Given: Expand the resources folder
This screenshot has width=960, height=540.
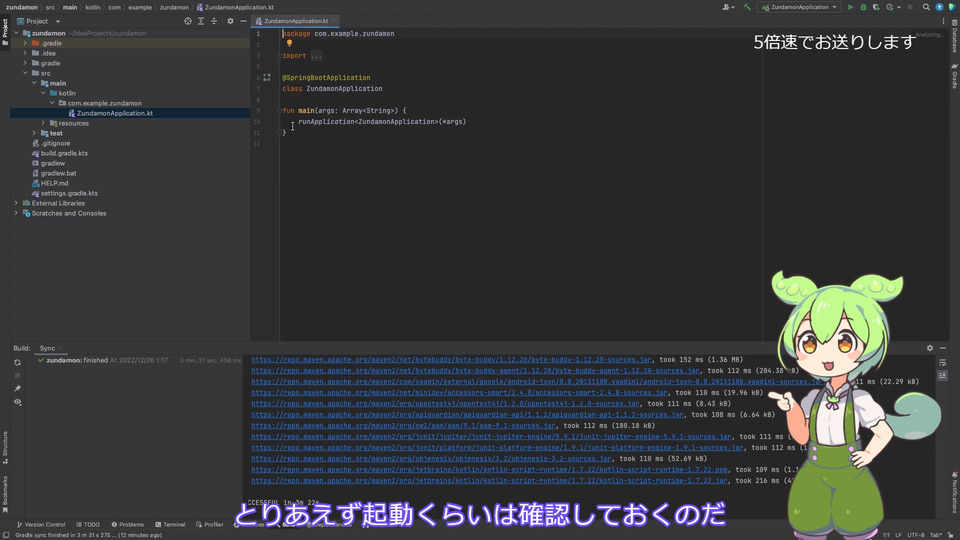Looking at the screenshot, I should 43,123.
